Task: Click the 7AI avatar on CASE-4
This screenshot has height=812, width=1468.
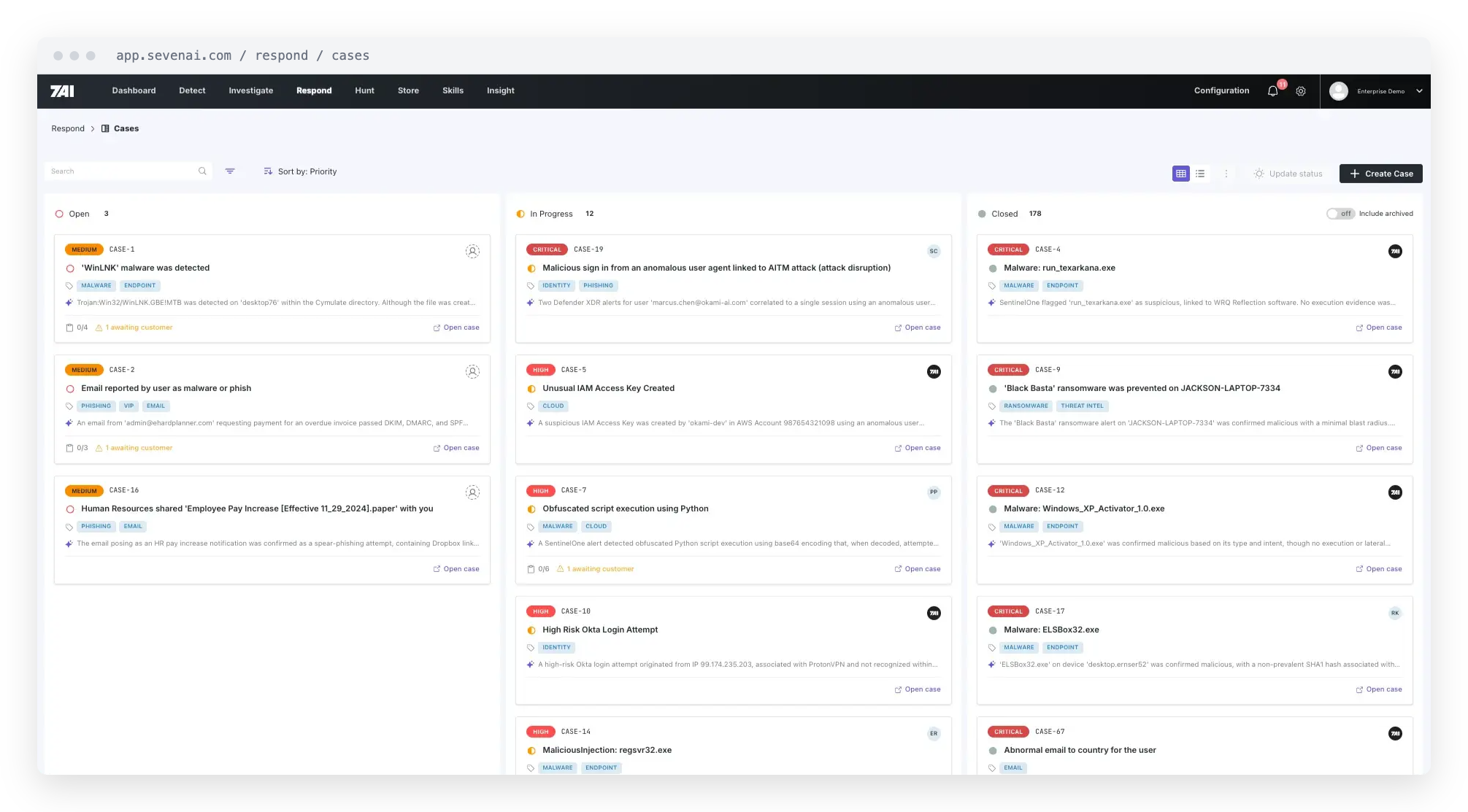Action: click(x=1395, y=251)
